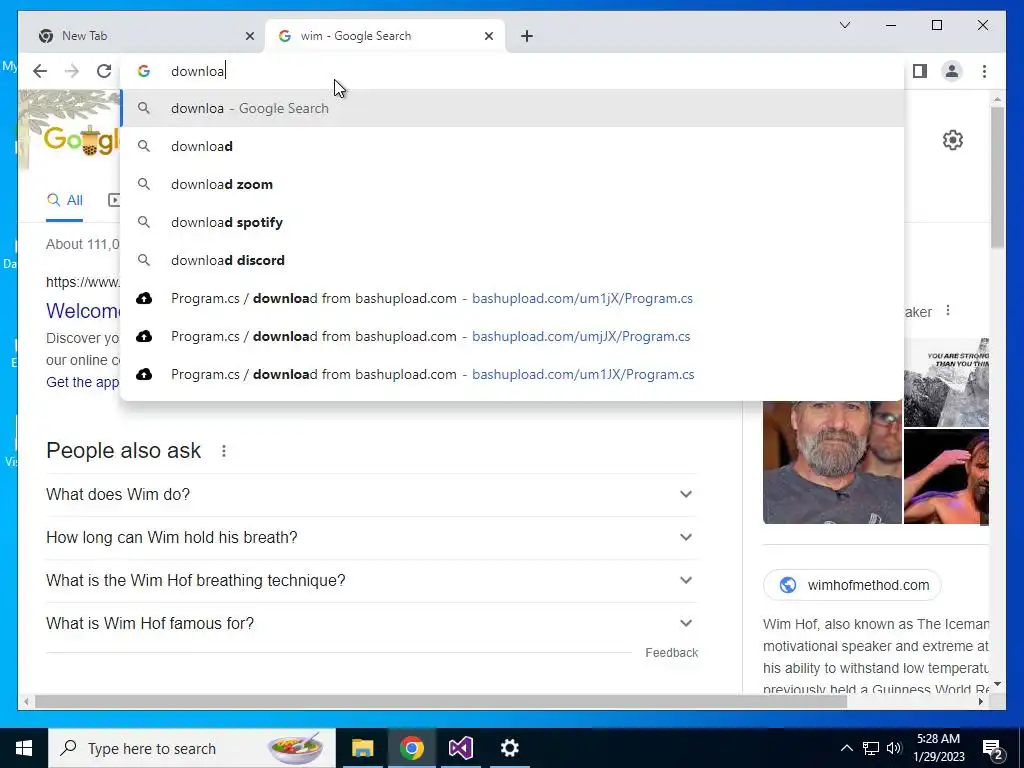Go back using Chrome's back arrow
Viewport: 1024px width, 768px height.
click(40, 71)
